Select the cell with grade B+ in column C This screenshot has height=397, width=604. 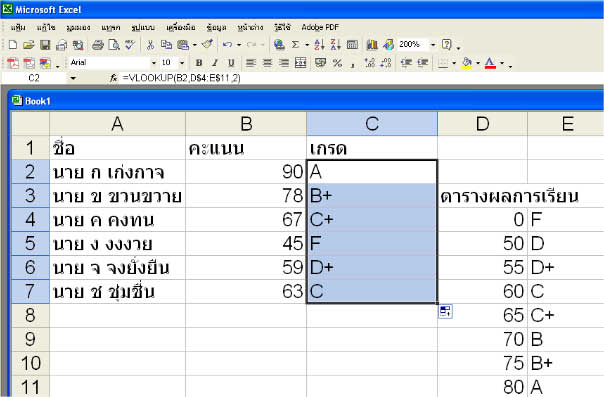point(372,196)
